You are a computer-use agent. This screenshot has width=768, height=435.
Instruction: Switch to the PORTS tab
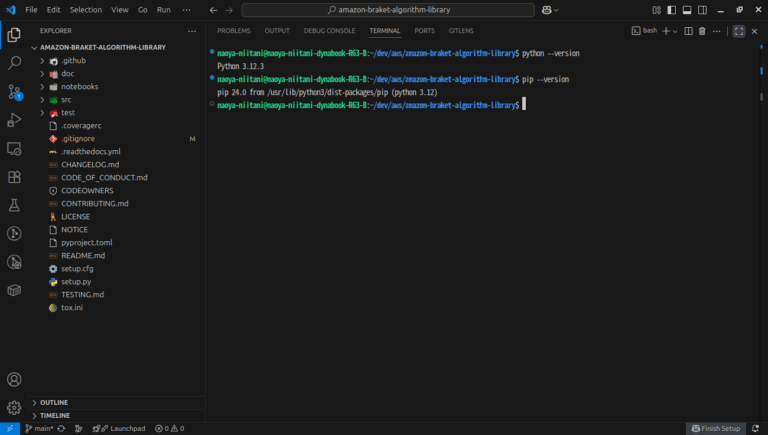click(x=424, y=31)
